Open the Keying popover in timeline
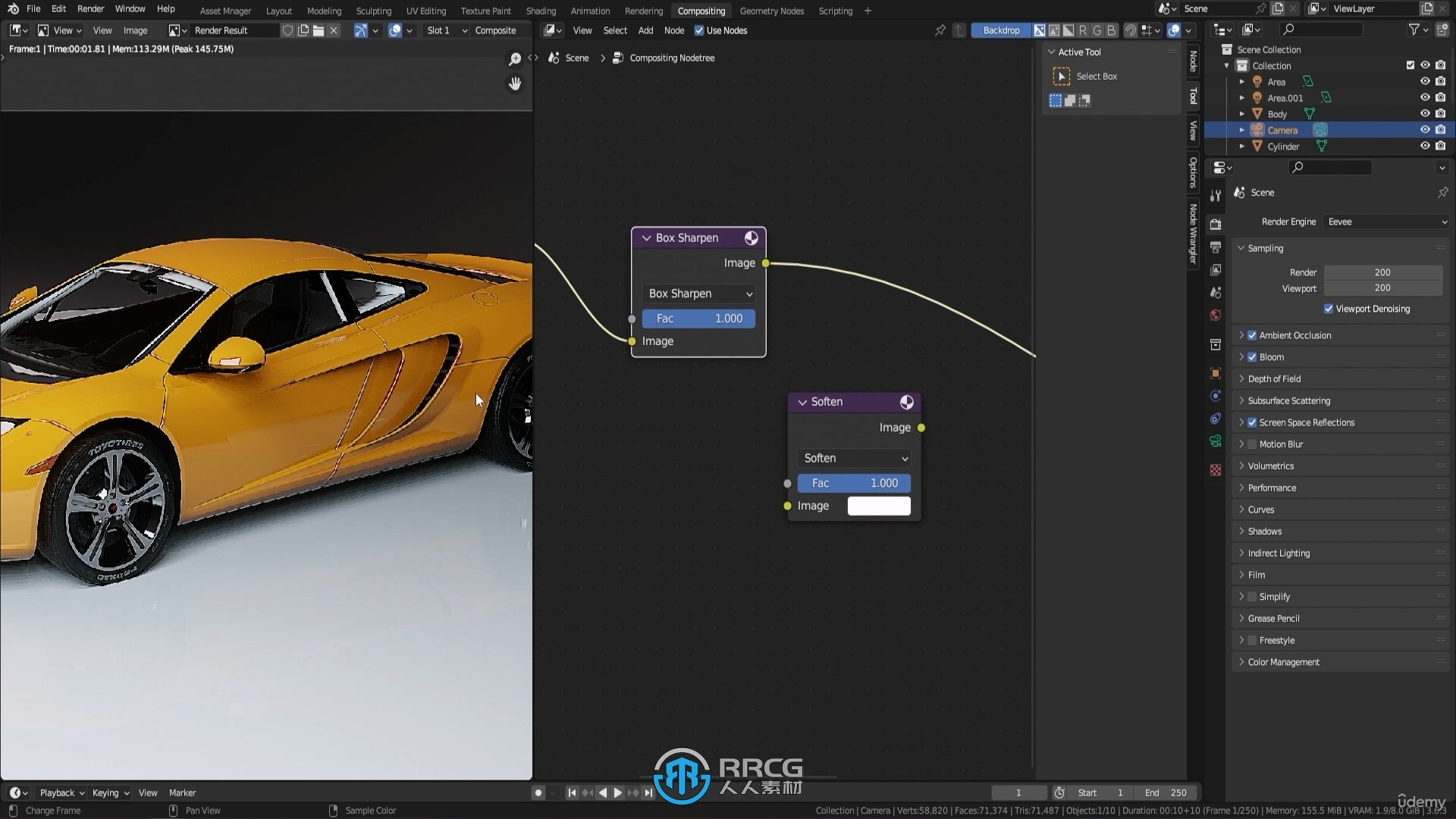This screenshot has height=819, width=1456. [110, 792]
